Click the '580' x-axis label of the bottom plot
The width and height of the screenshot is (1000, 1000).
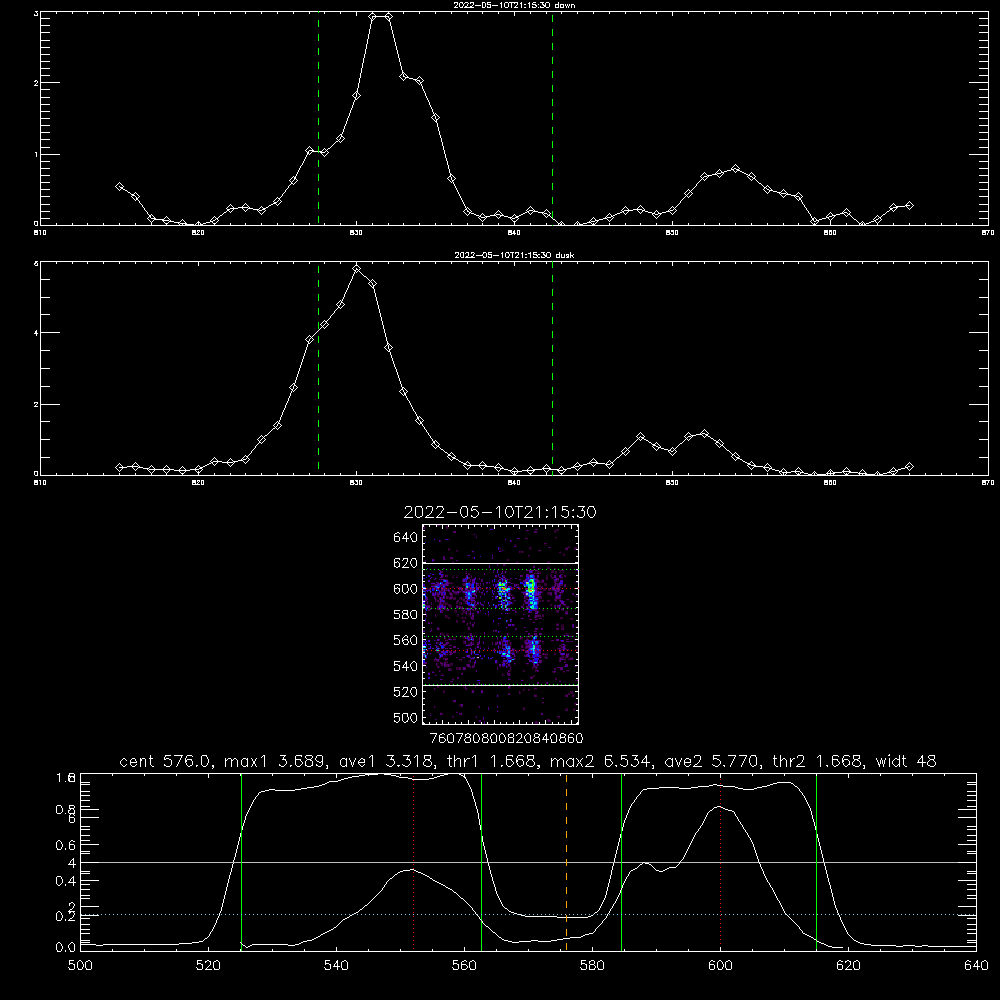tap(592, 966)
